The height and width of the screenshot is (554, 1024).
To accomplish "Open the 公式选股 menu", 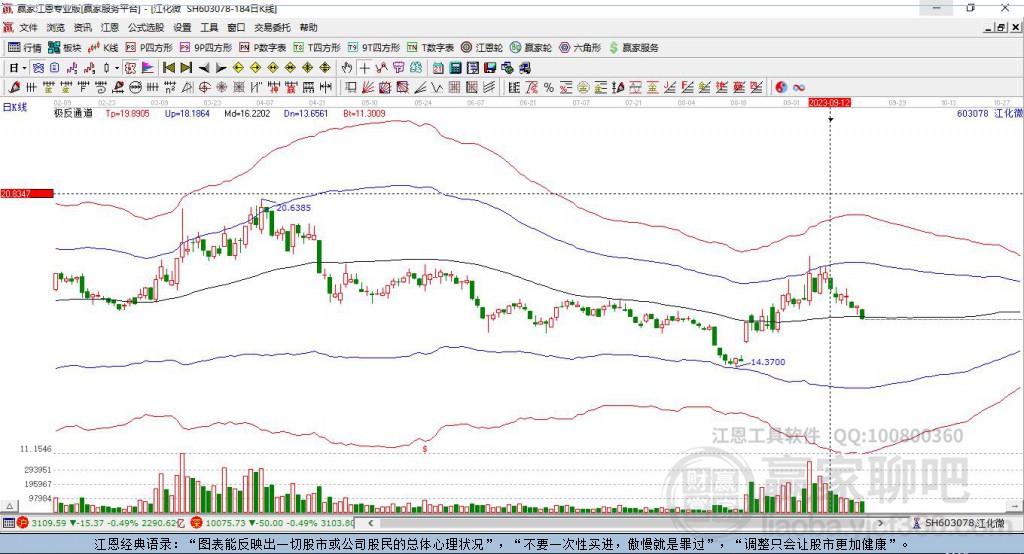I will point(146,27).
